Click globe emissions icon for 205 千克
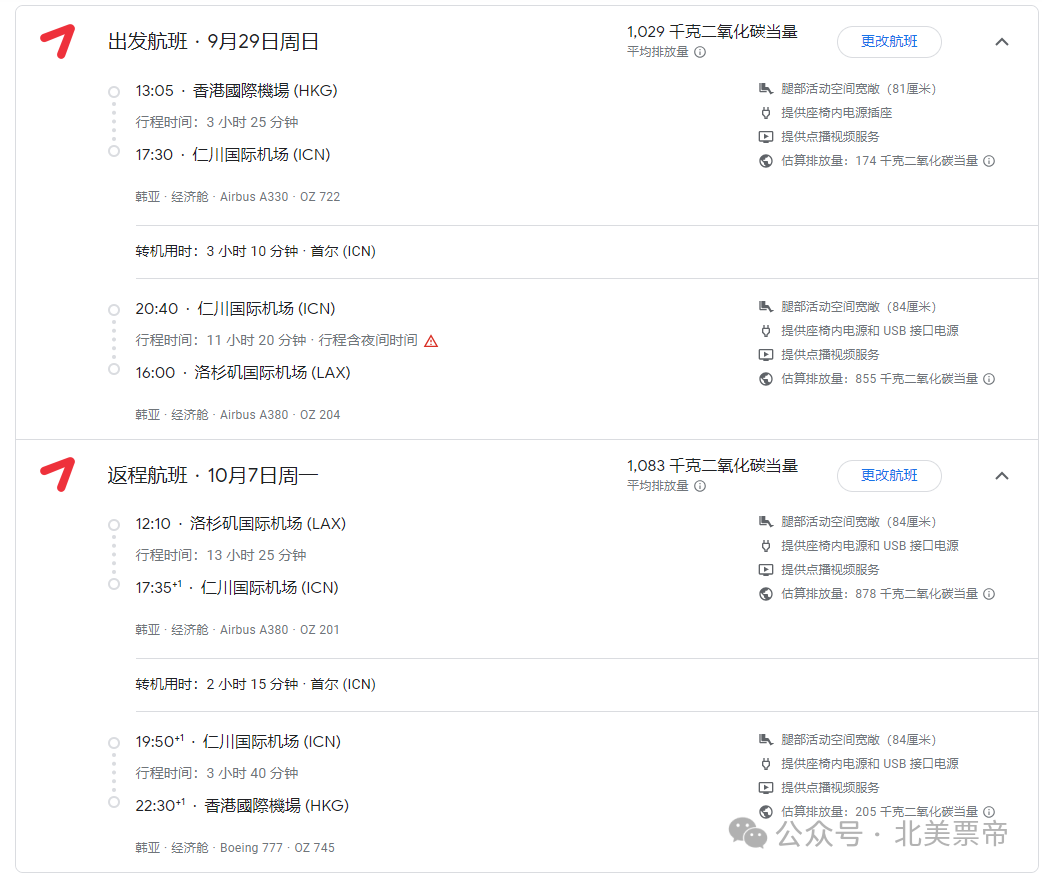The width and height of the screenshot is (1042, 876). coord(766,812)
